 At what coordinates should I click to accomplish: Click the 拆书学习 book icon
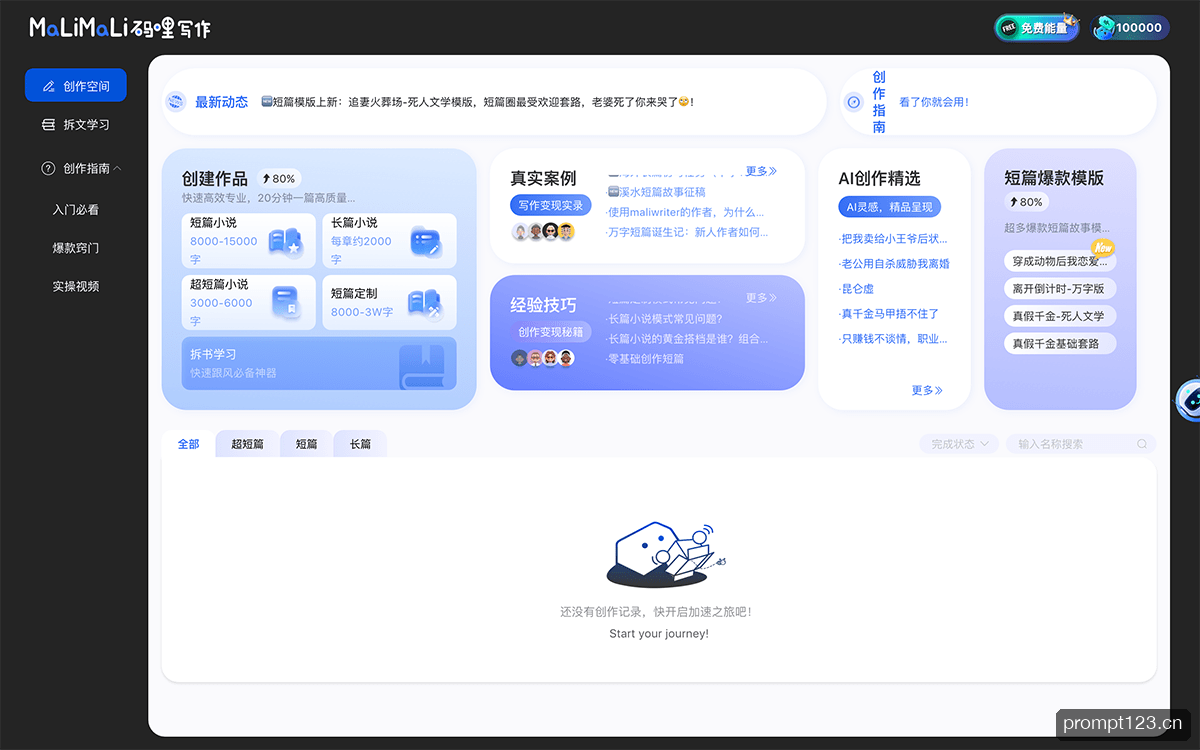(x=421, y=366)
